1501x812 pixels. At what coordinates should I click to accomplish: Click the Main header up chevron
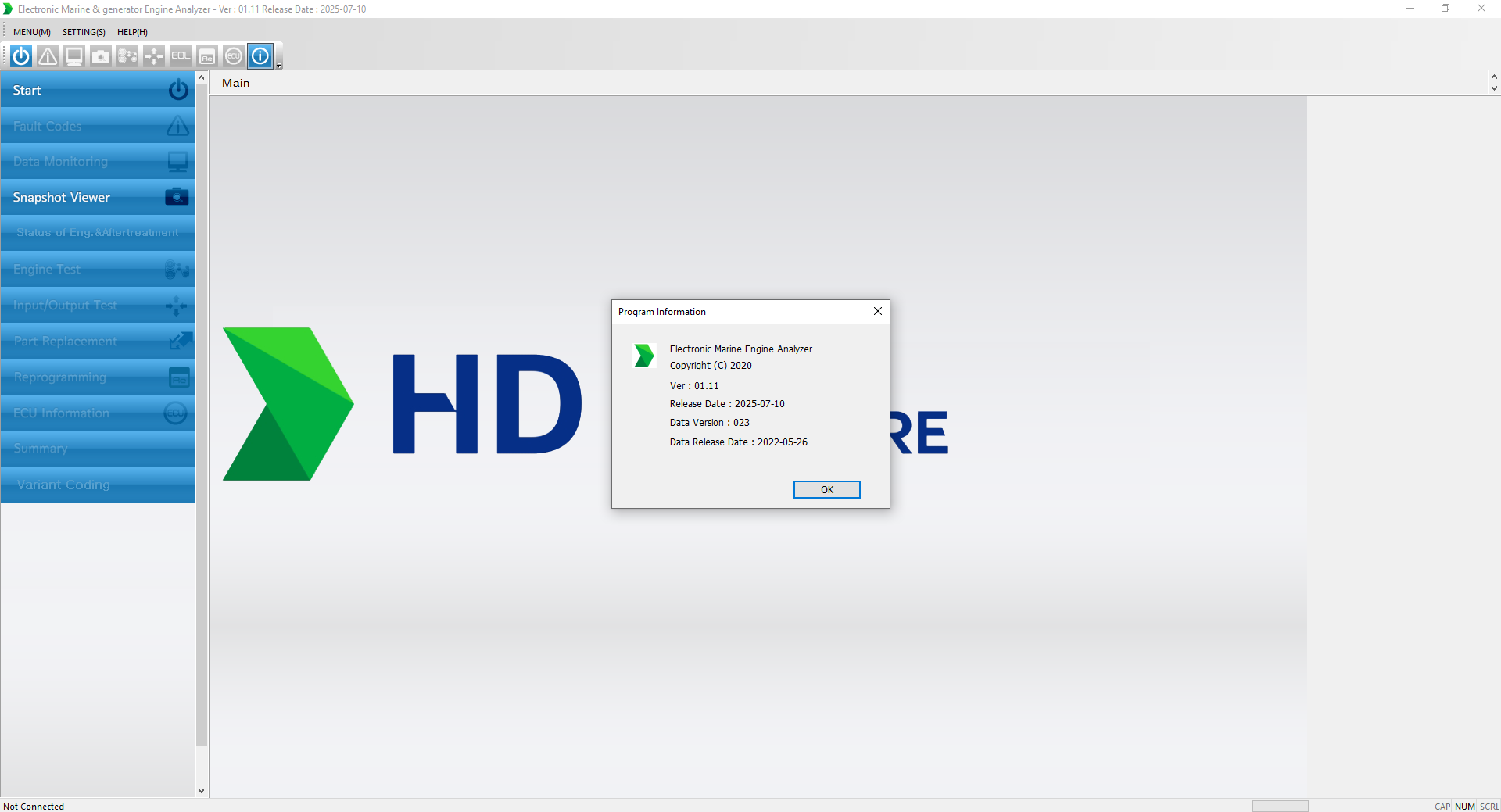pyautogui.click(x=1494, y=77)
